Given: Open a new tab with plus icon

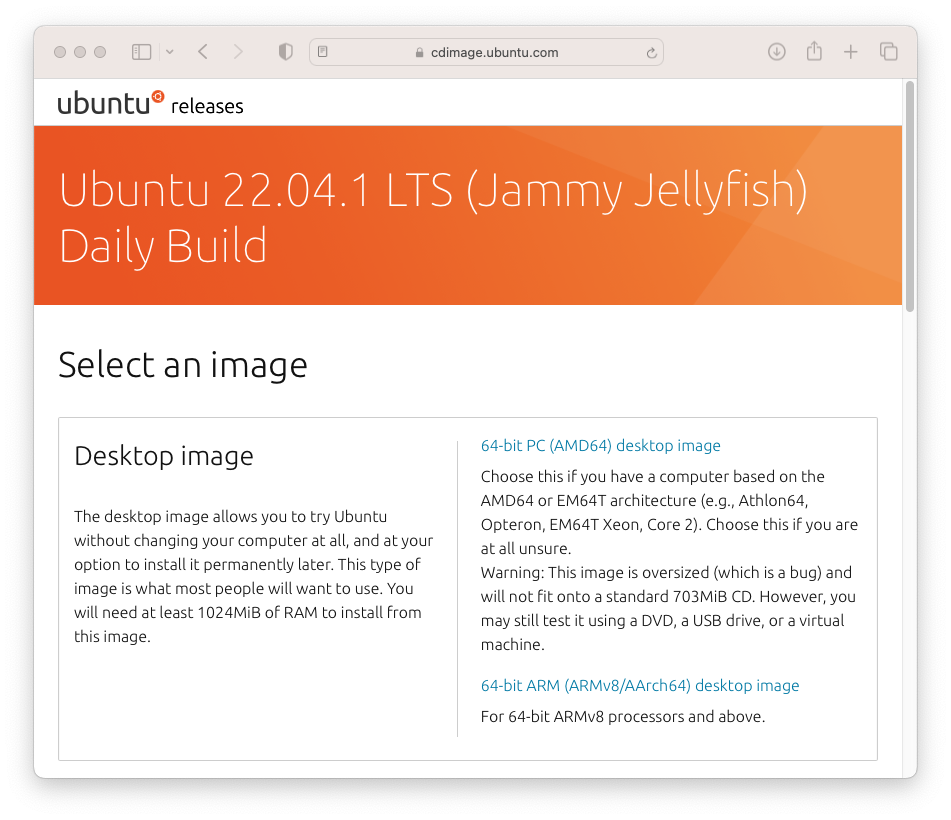Looking at the screenshot, I should (850, 52).
